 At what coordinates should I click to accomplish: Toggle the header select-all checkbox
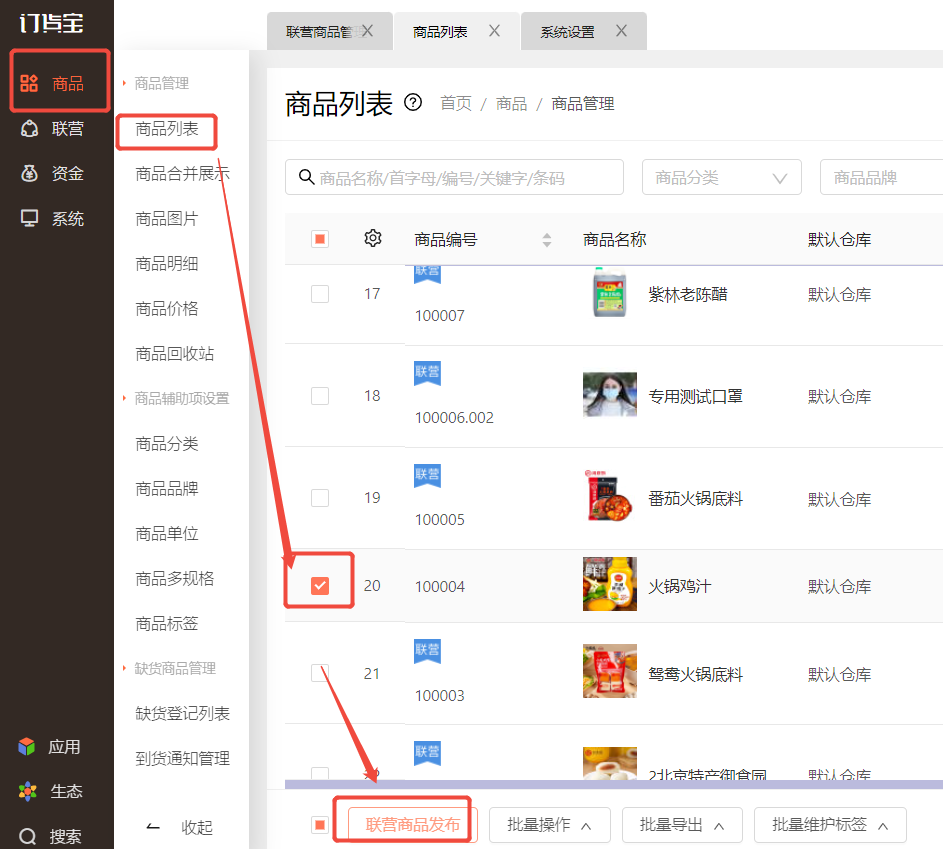coord(320,239)
